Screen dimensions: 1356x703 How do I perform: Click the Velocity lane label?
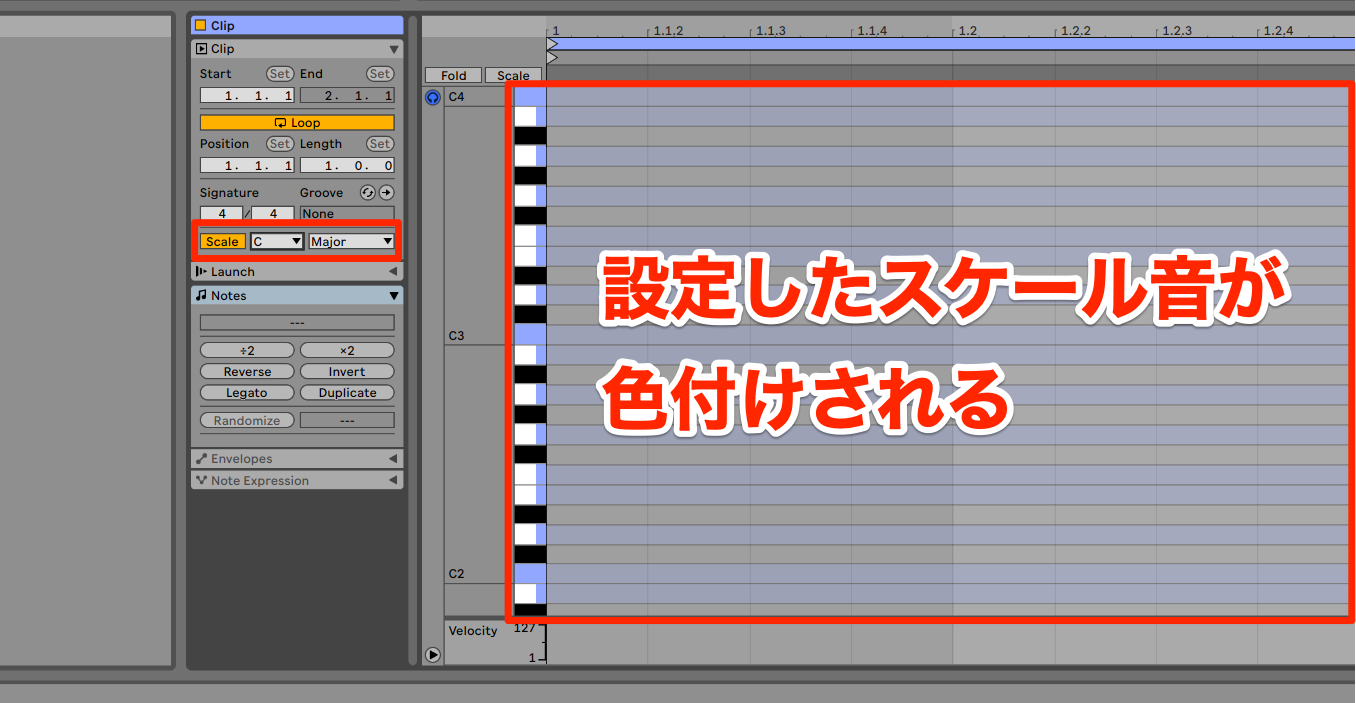(x=472, y=631)
